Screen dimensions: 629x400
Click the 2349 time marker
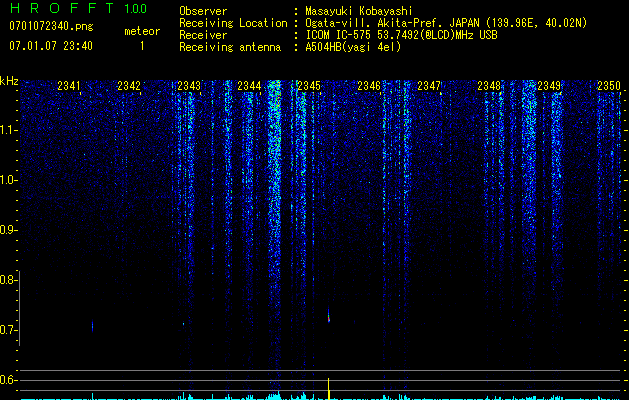click(549, 86)
